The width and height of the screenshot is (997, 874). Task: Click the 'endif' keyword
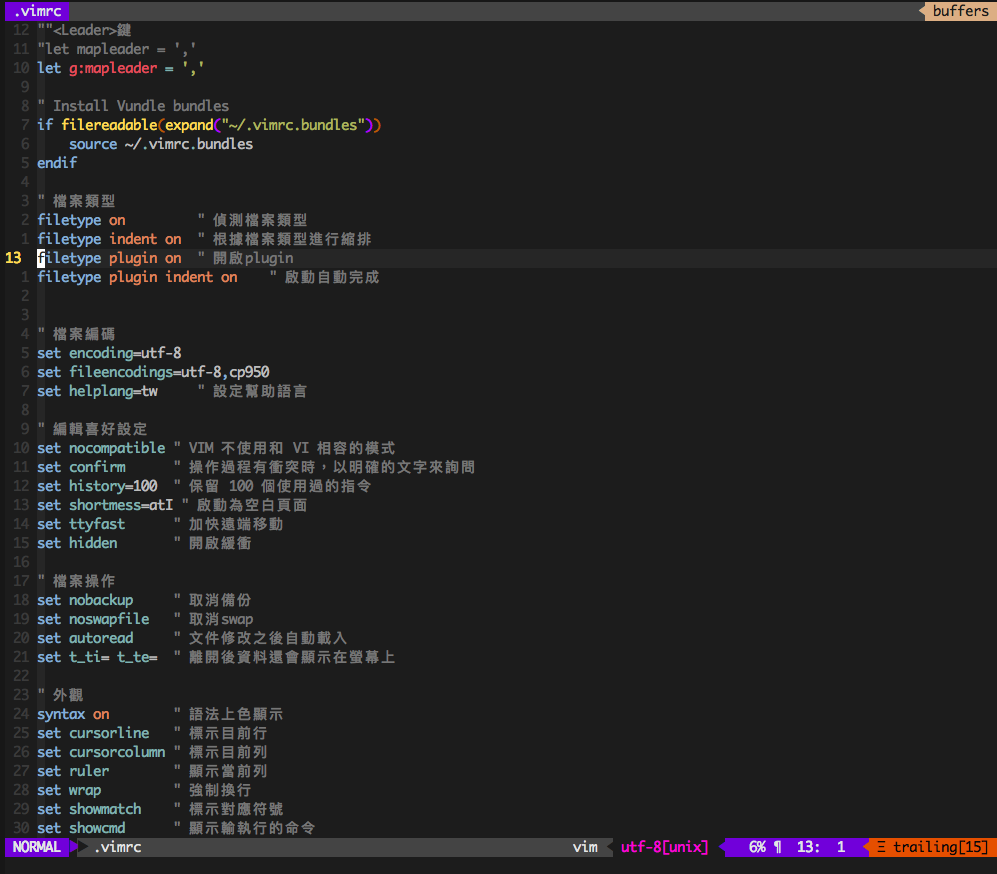click(x=57, y=163)
